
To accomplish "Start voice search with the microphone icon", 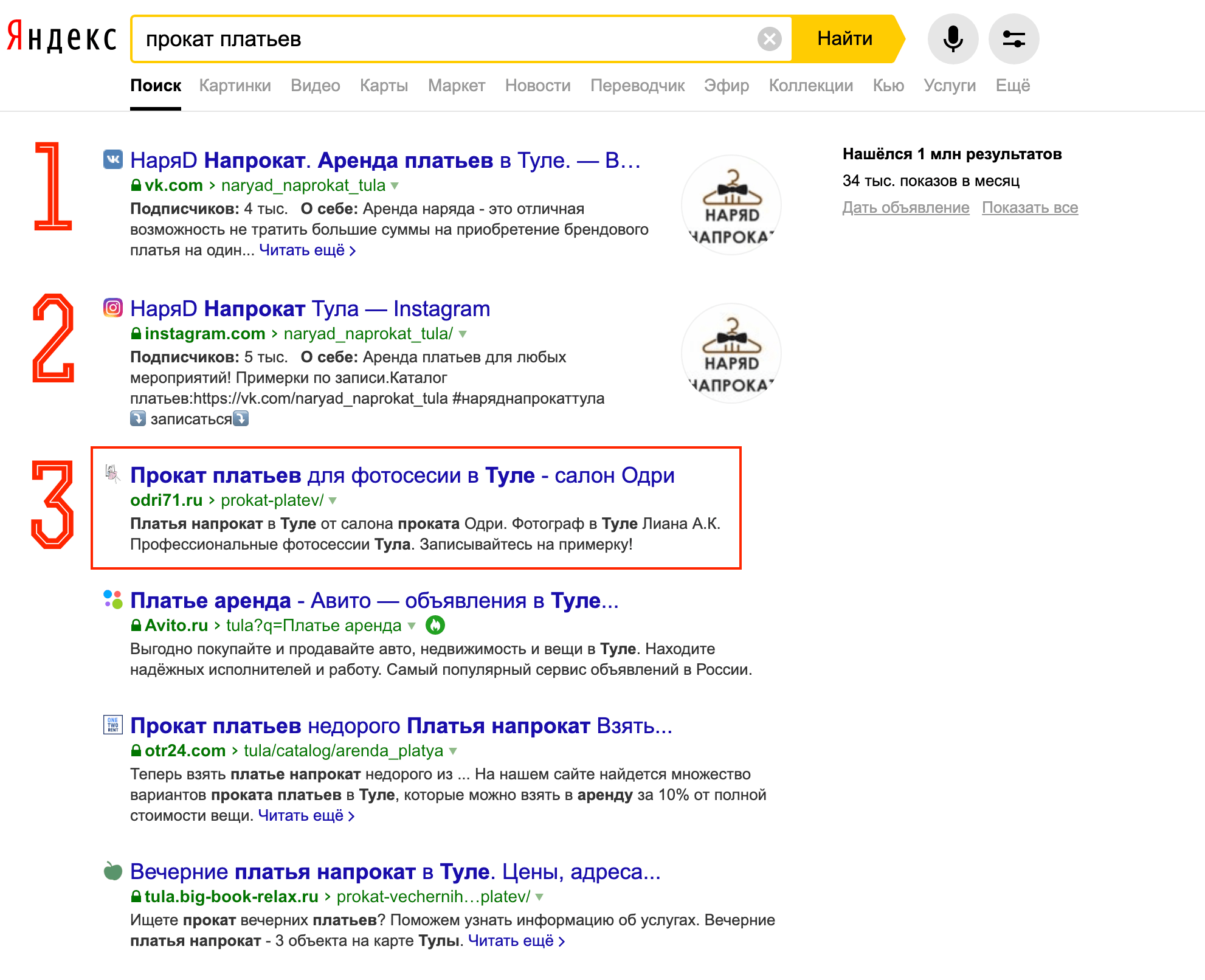I will (x=953, y=39).
